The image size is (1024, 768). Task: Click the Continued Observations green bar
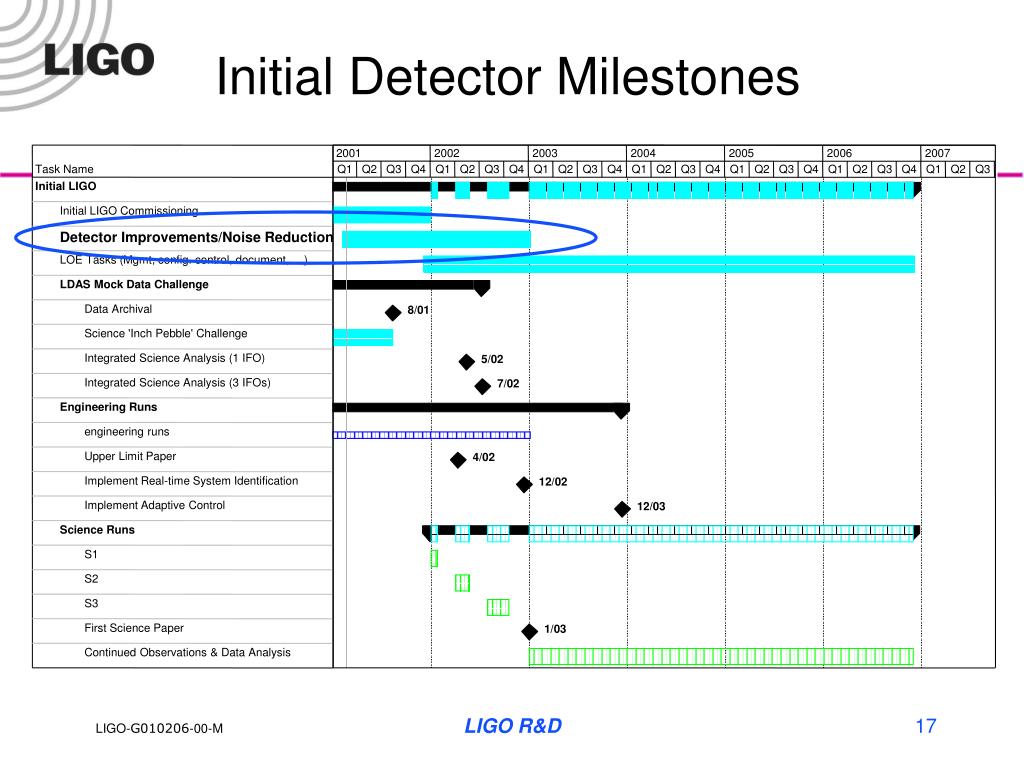[721, 656]
